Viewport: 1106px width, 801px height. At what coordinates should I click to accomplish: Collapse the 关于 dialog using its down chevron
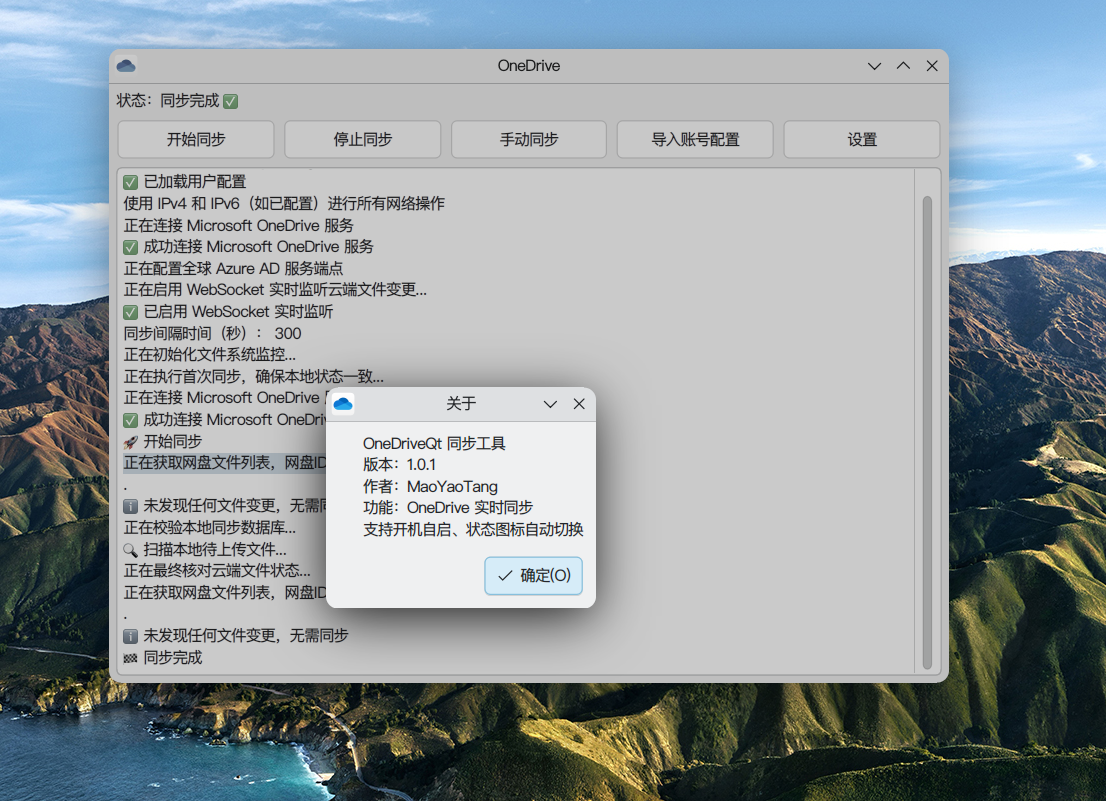pyautogui.click(x=550, y=404)
